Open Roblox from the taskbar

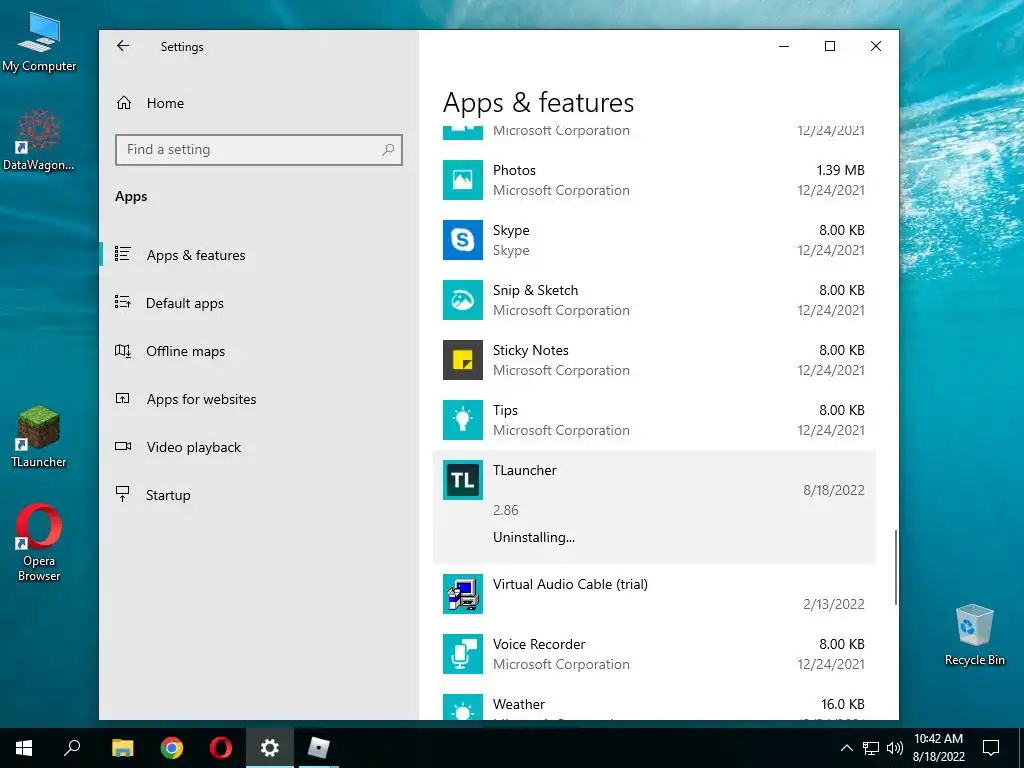tap(319, 748)
